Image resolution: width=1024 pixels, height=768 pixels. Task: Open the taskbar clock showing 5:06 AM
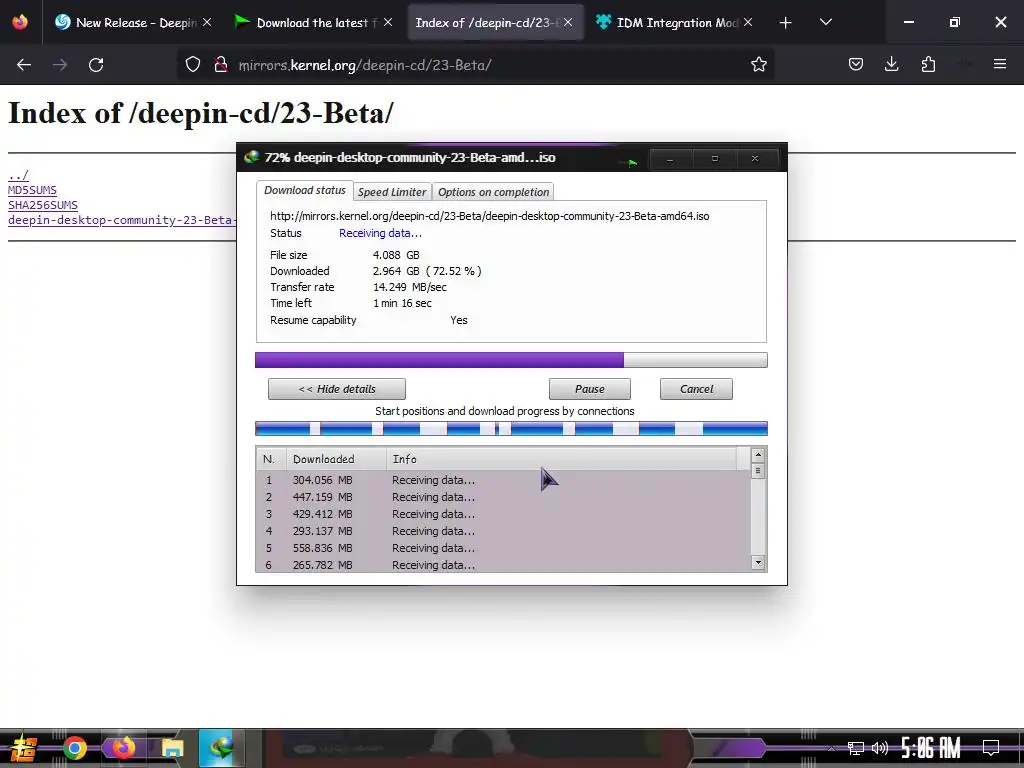pos(931,748)
